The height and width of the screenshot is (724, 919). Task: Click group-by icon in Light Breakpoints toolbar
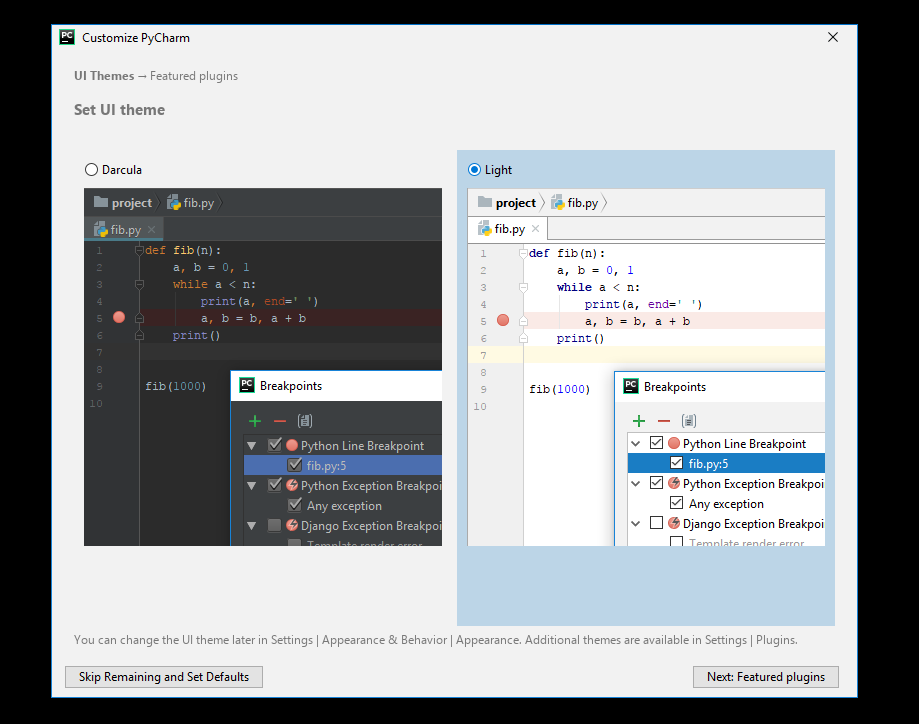pyautogui.click(x=689, y=421)
